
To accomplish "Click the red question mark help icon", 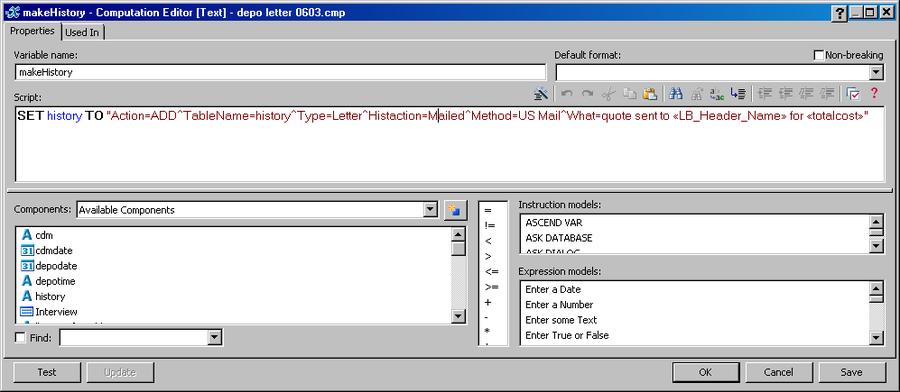I will pos(874,94).
